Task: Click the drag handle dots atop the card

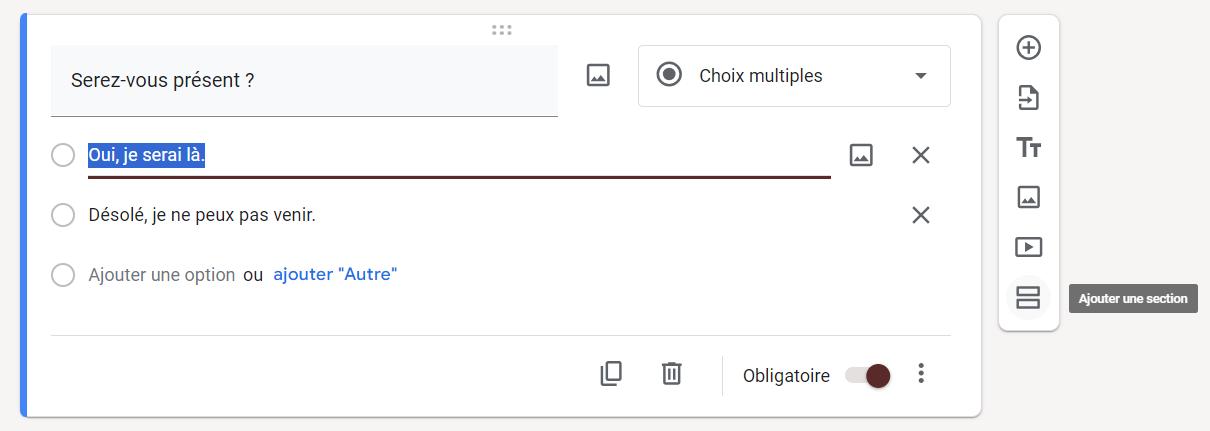Action: click(x=502, y=30)
